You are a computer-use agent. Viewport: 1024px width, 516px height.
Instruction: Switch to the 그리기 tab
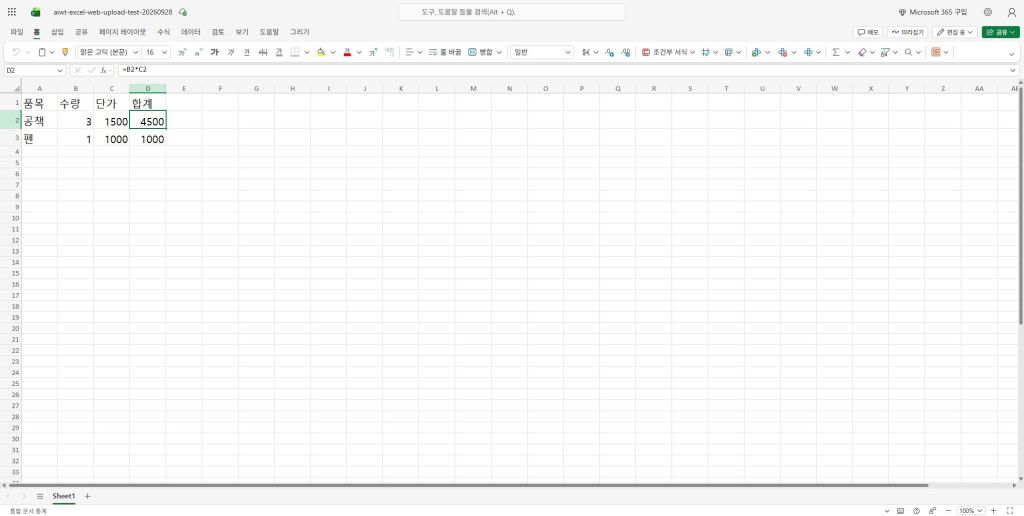point(300,31)
